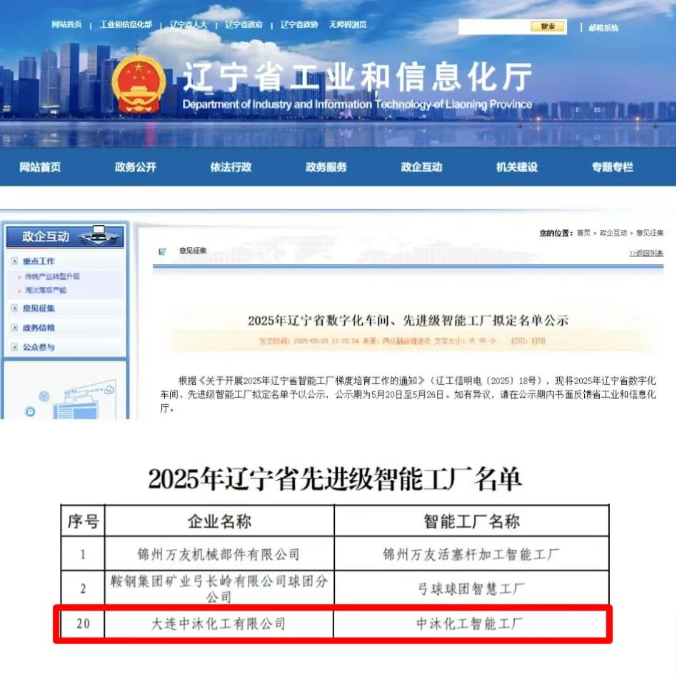Select 依法行政 in the main navigation
This screenshot has height=678, width=676.
pos(231,167)
